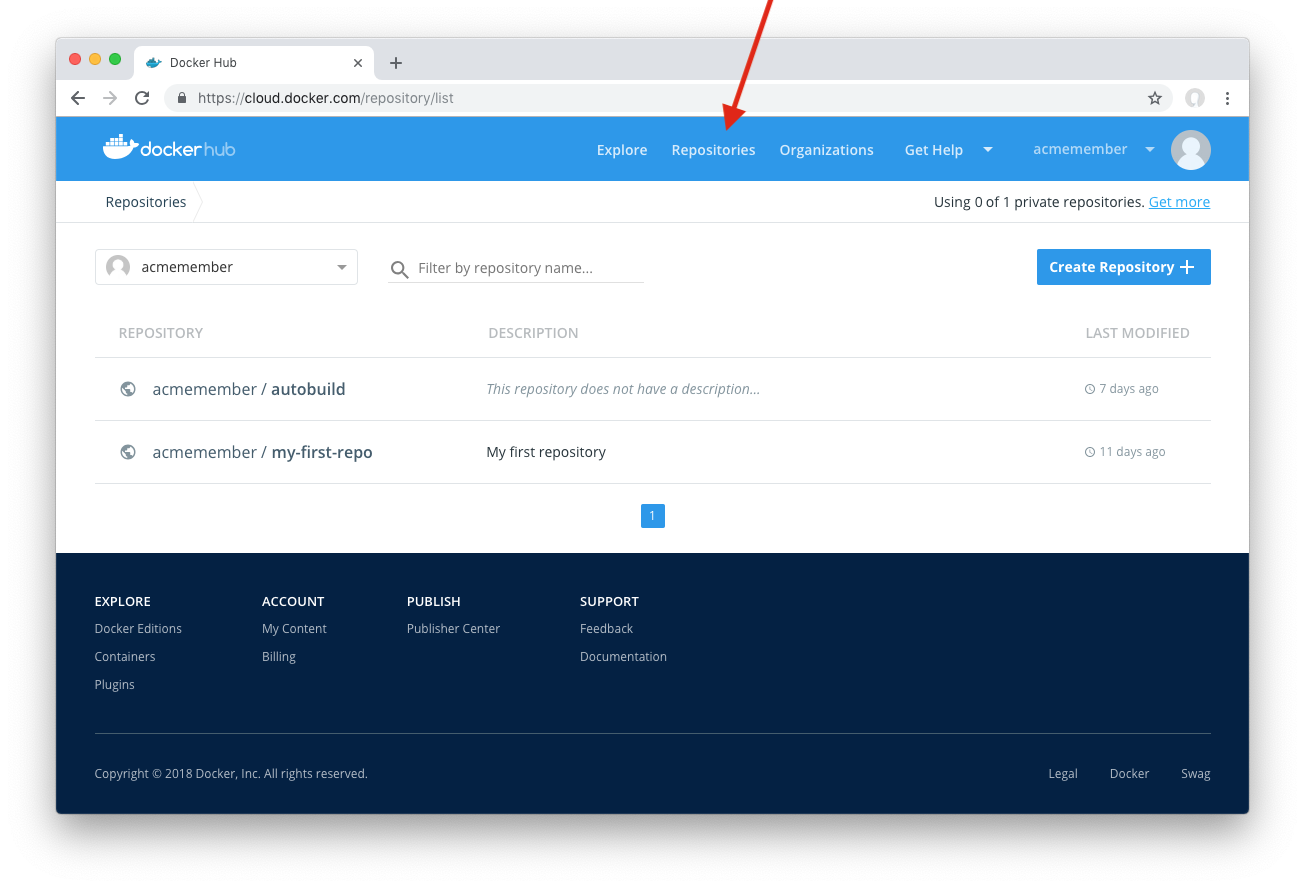Click the Chrome profile icon
This screenshot has width=1305, height=888.
pos(1194,98)
